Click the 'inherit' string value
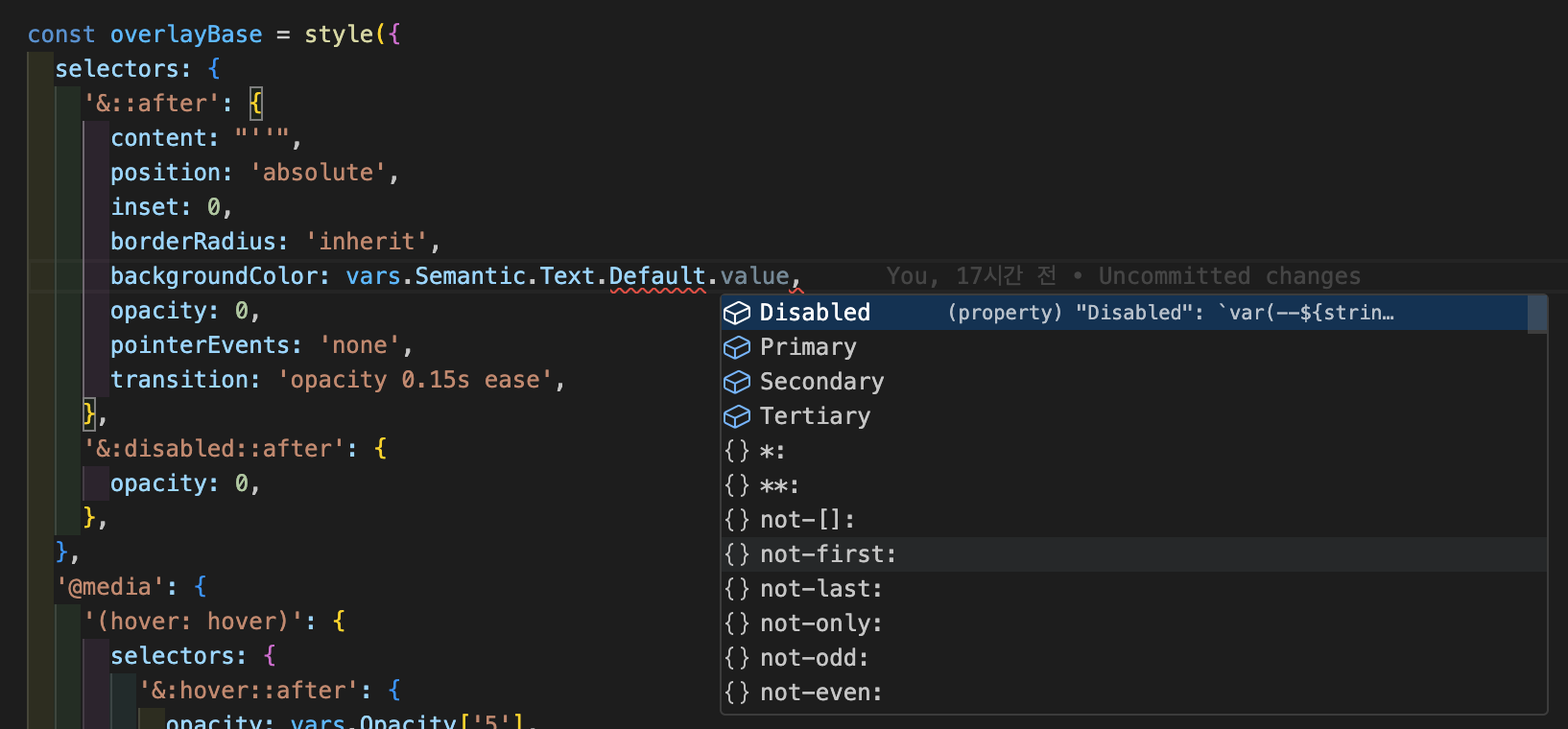Image resolution: width=1568 pixels, height=729 pixels. coord(367,242)
